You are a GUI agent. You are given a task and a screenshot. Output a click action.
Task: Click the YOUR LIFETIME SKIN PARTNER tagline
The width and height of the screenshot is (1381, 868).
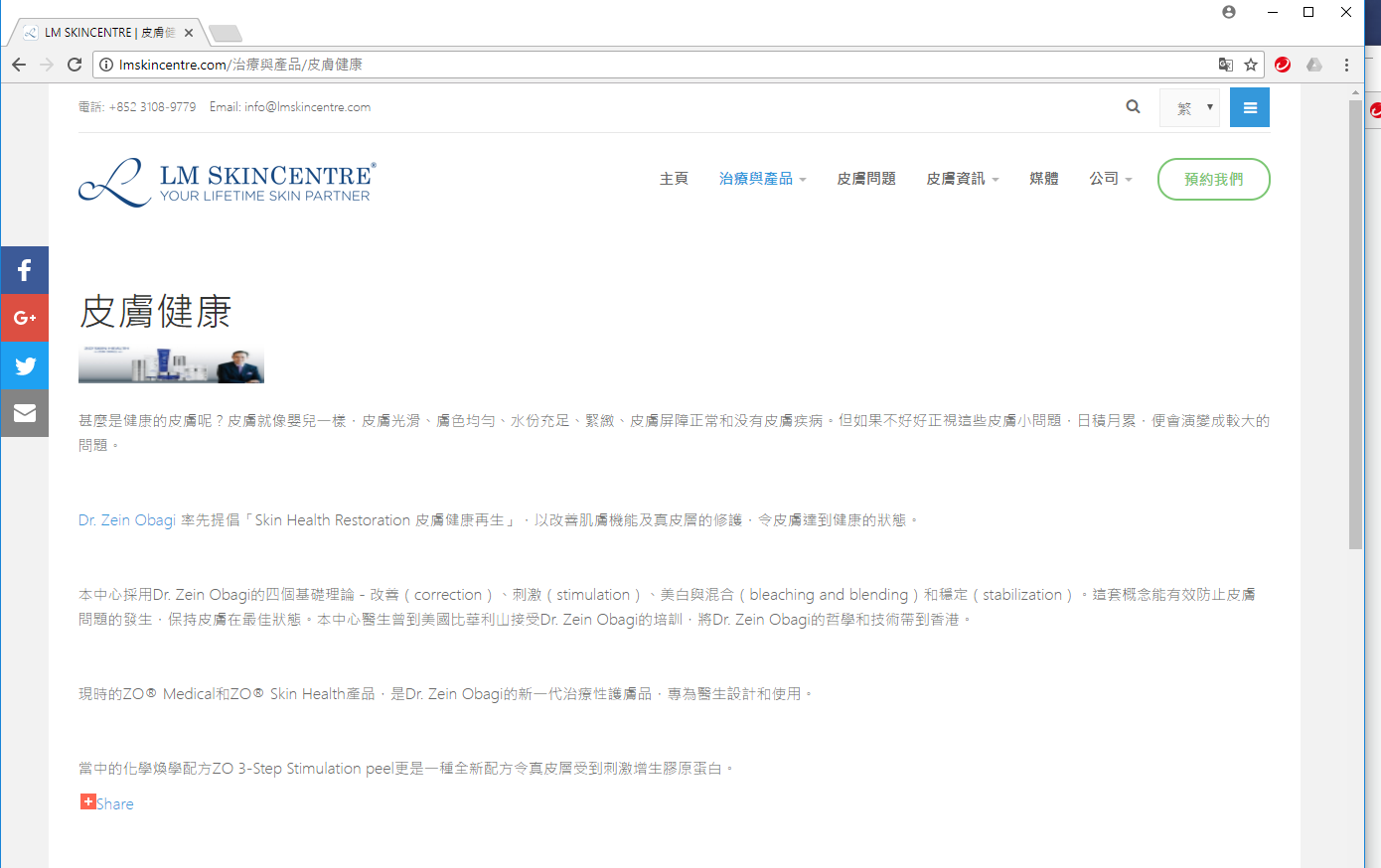(265, 197)
